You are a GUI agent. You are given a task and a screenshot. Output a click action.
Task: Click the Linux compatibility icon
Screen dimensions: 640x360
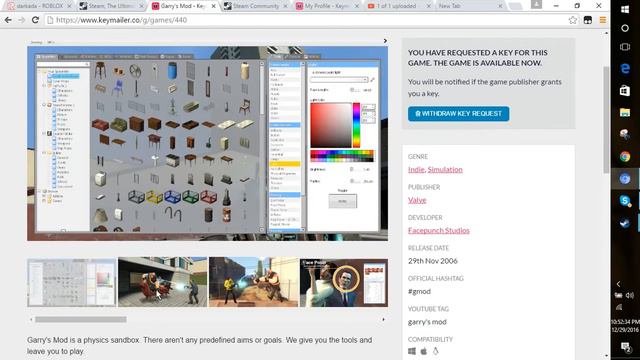436,351
